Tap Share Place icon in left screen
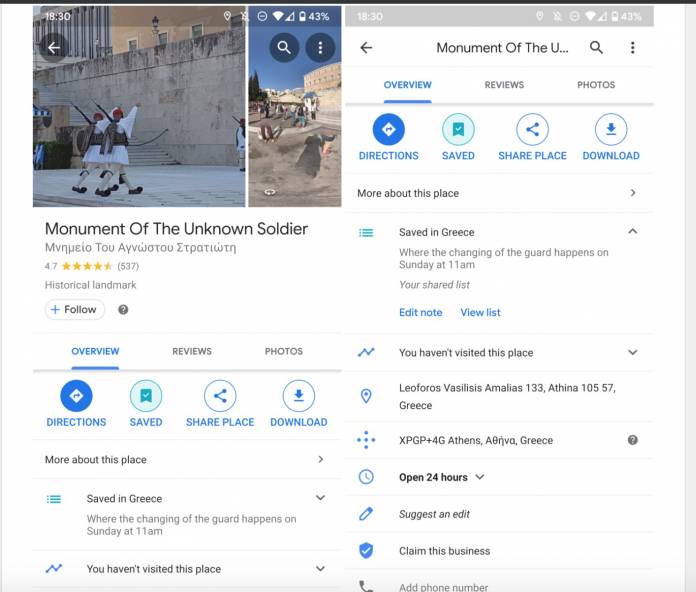 220,395
